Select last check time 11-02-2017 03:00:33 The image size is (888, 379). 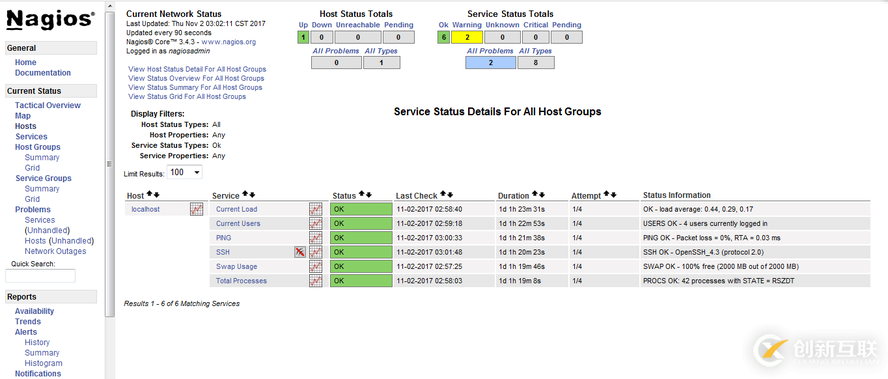(429, 238)
